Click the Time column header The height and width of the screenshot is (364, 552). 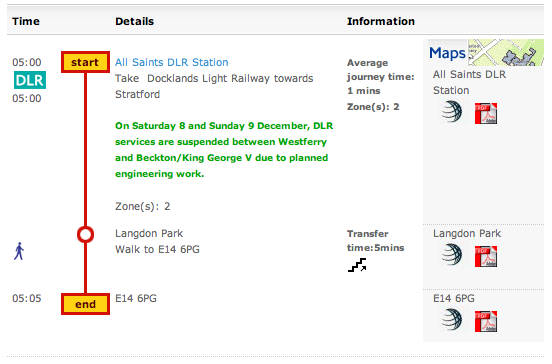(x=26, y=21)
